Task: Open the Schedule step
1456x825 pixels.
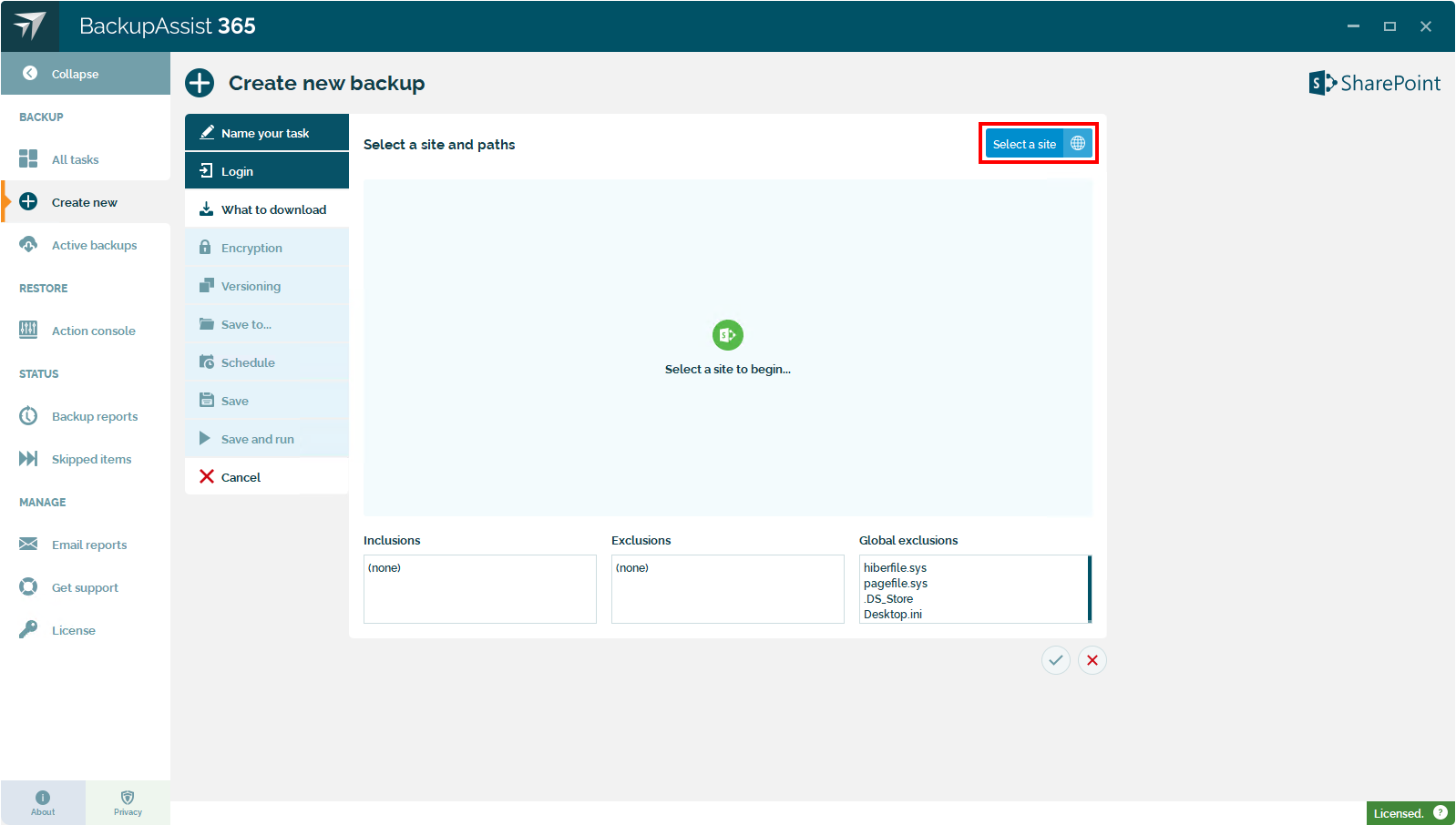Action: (267, 362)
